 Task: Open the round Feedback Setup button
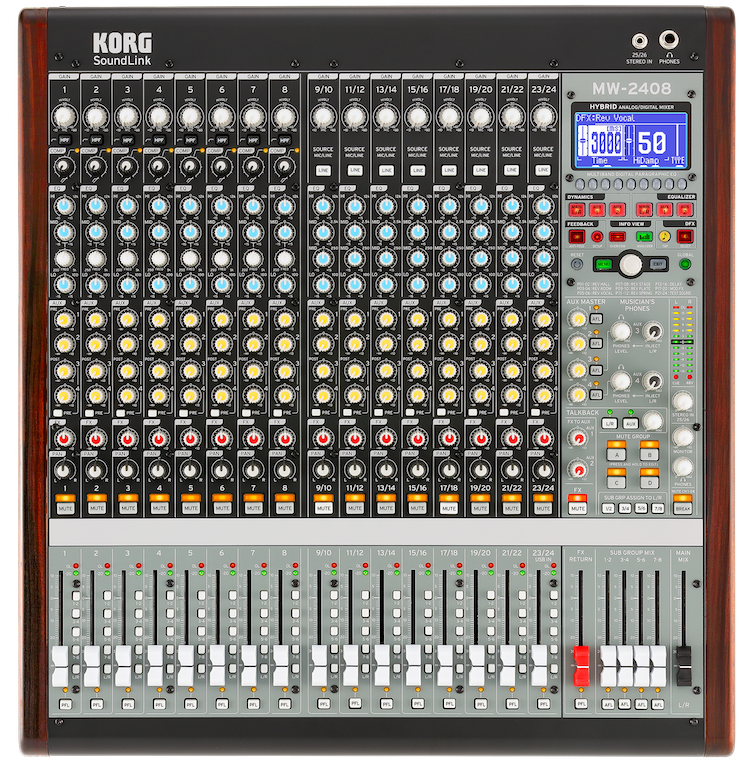tap(597, 237)
